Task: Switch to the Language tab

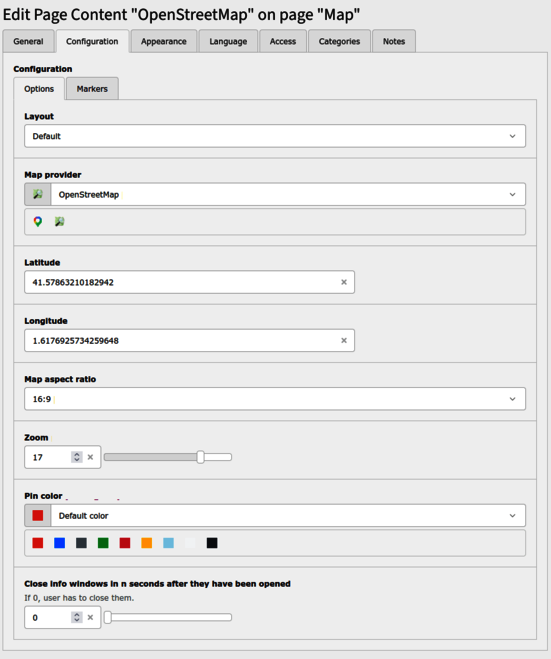Action: pyautogui.click(x=228, y=41)
